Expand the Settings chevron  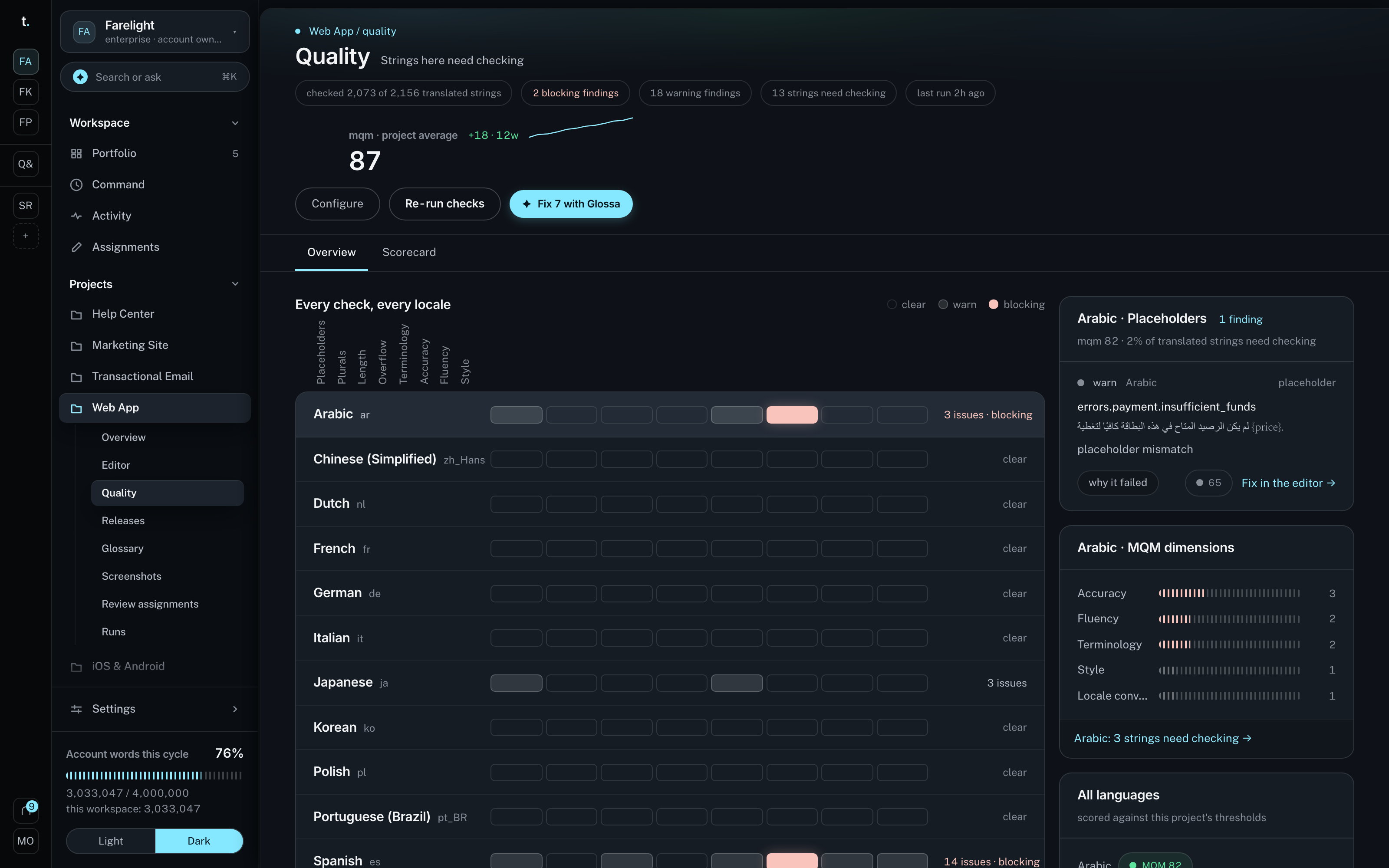[235, 709]
